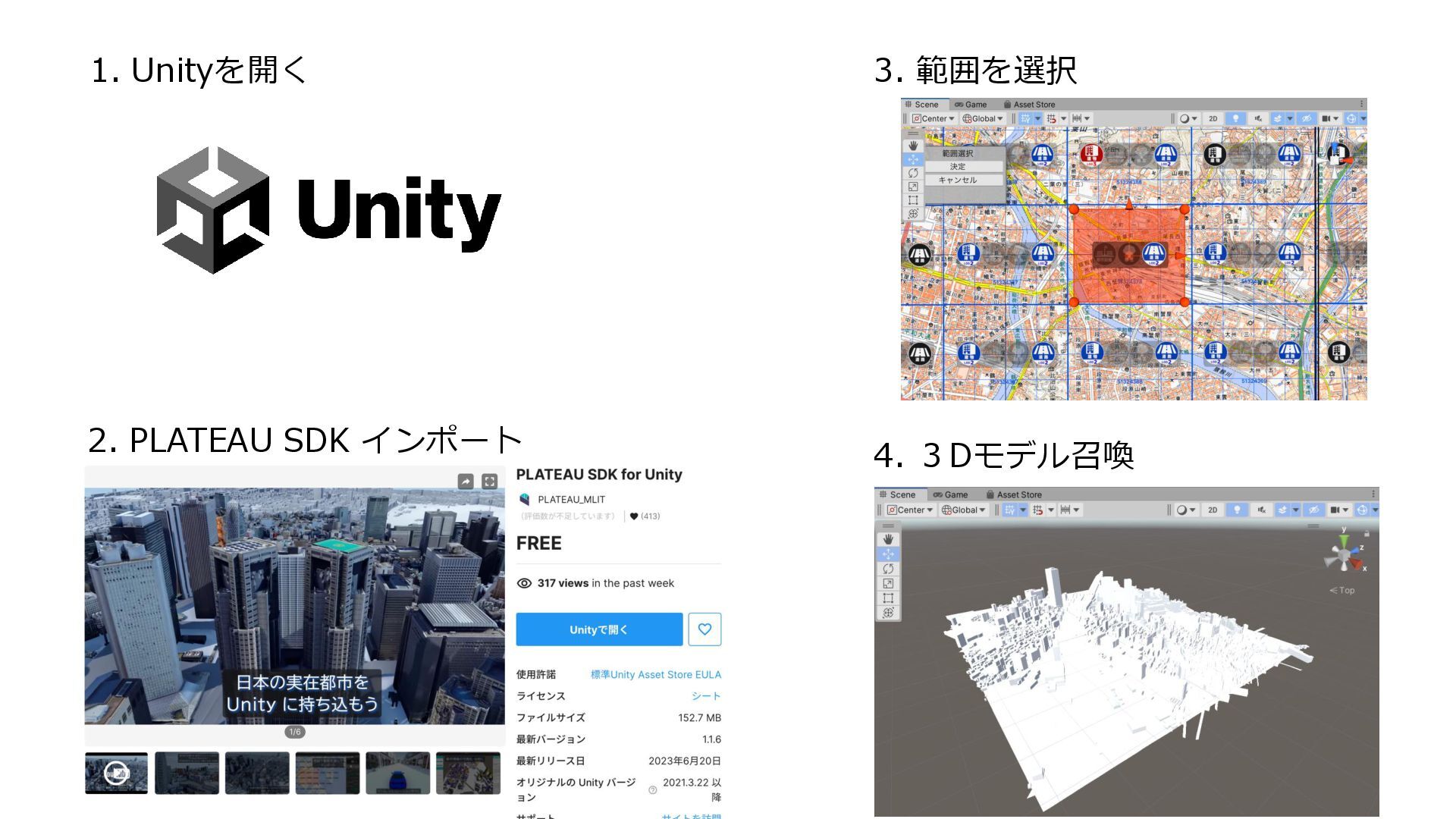Click the red building LOD3 icon on the map
Viewport: 1456px width, 819px height.
click(x=1091, y=155)
